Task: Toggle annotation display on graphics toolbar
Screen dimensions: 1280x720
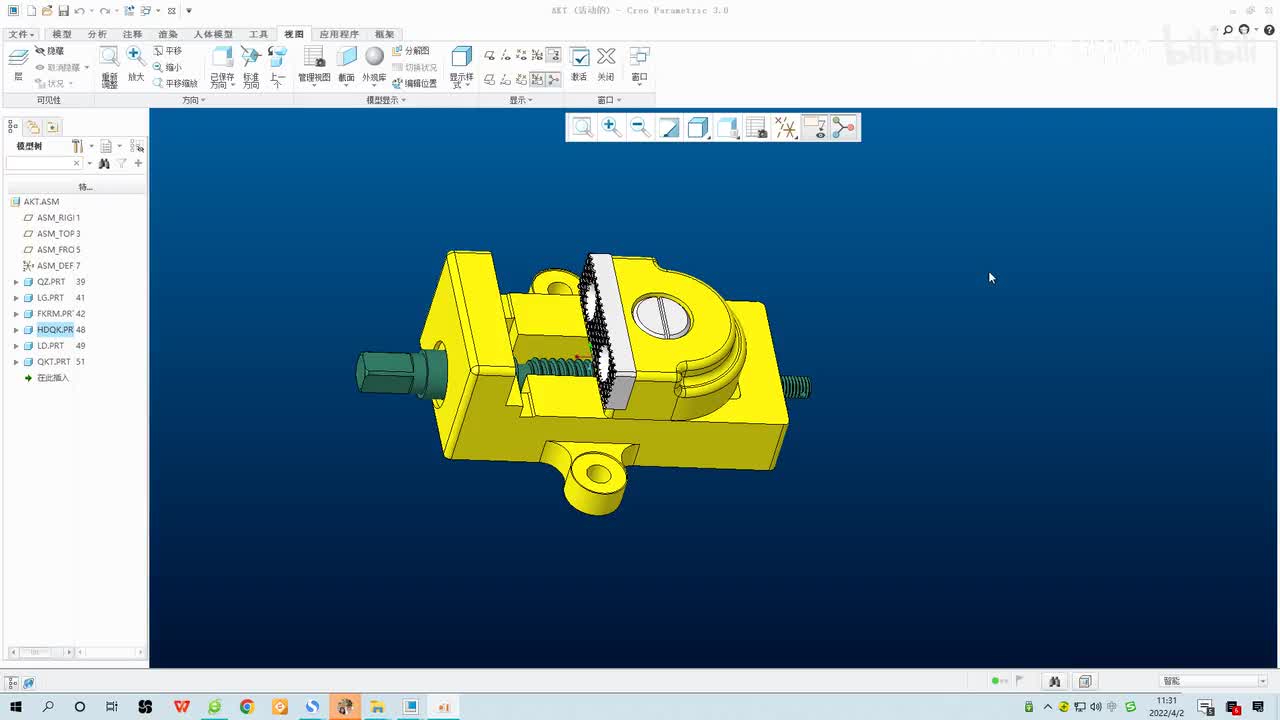Action: pos(815,127)
